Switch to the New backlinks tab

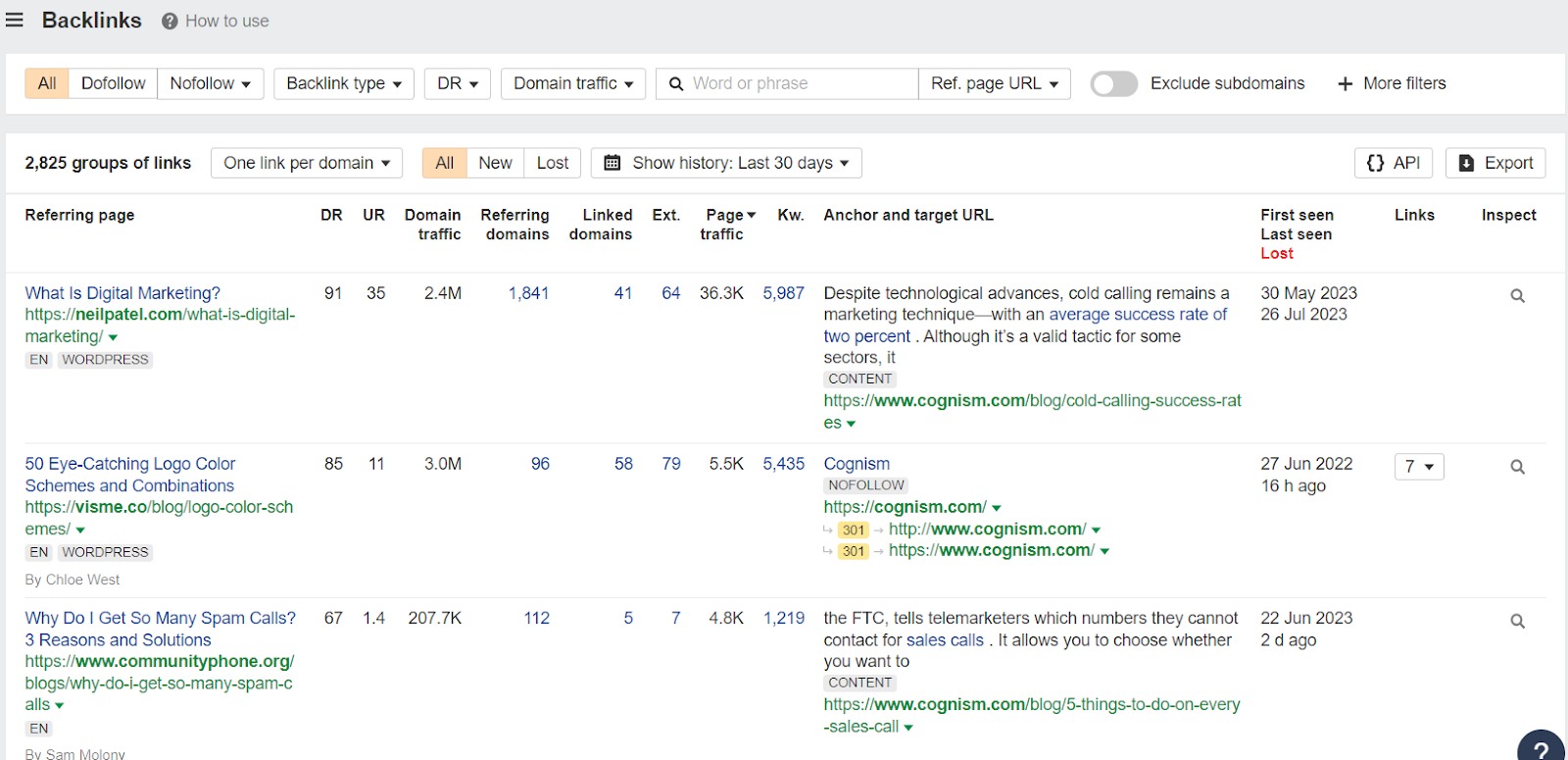pos(495,163)
